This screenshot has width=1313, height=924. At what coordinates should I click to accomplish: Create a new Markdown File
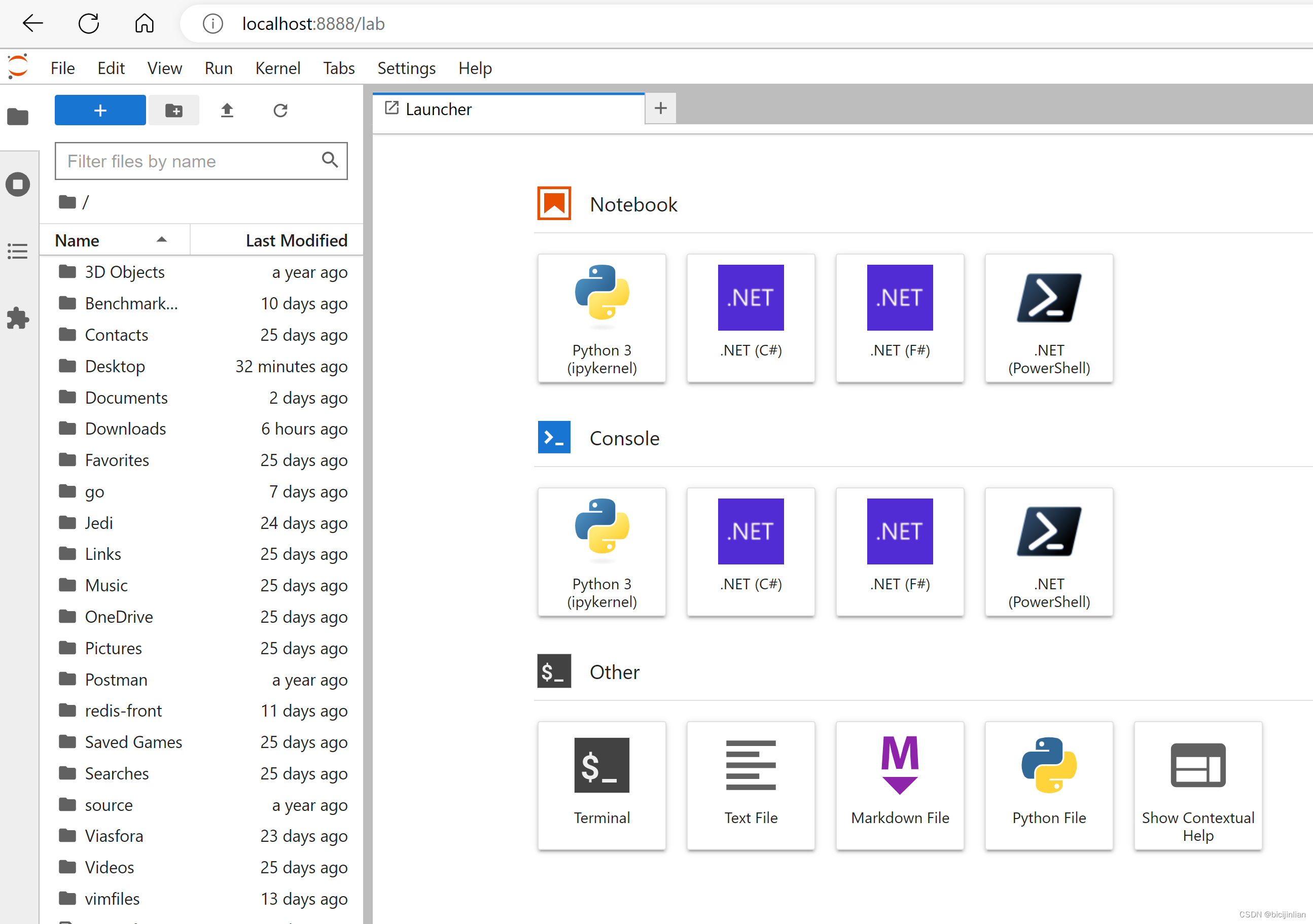[900, 785]
